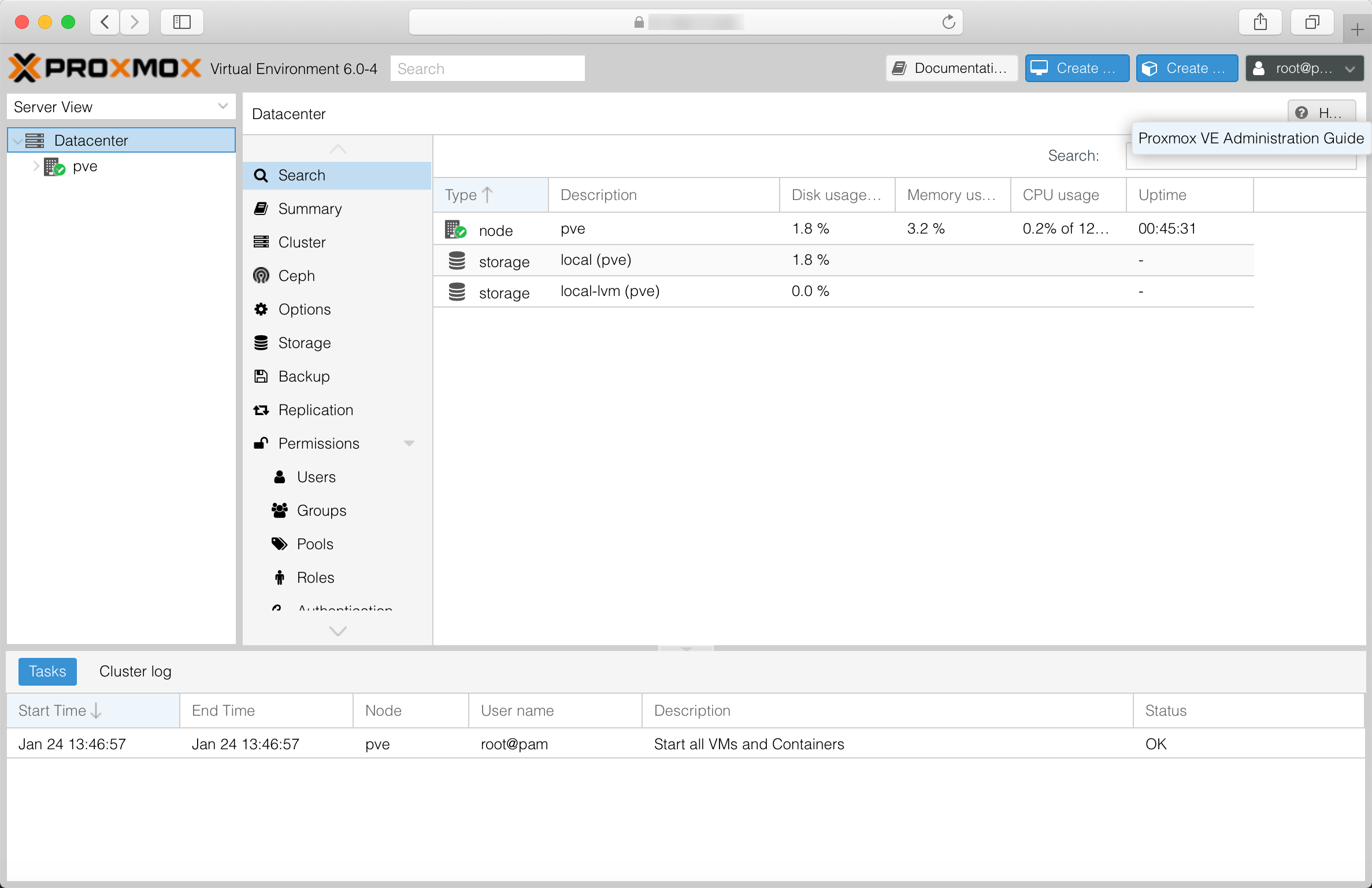Open the Options gear icon

[x=261, y=309]
